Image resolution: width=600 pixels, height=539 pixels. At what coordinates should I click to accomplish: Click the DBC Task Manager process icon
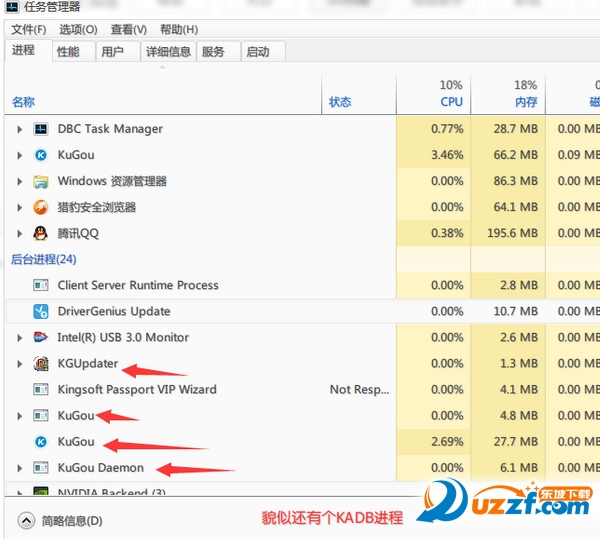(x=41, y=129)
